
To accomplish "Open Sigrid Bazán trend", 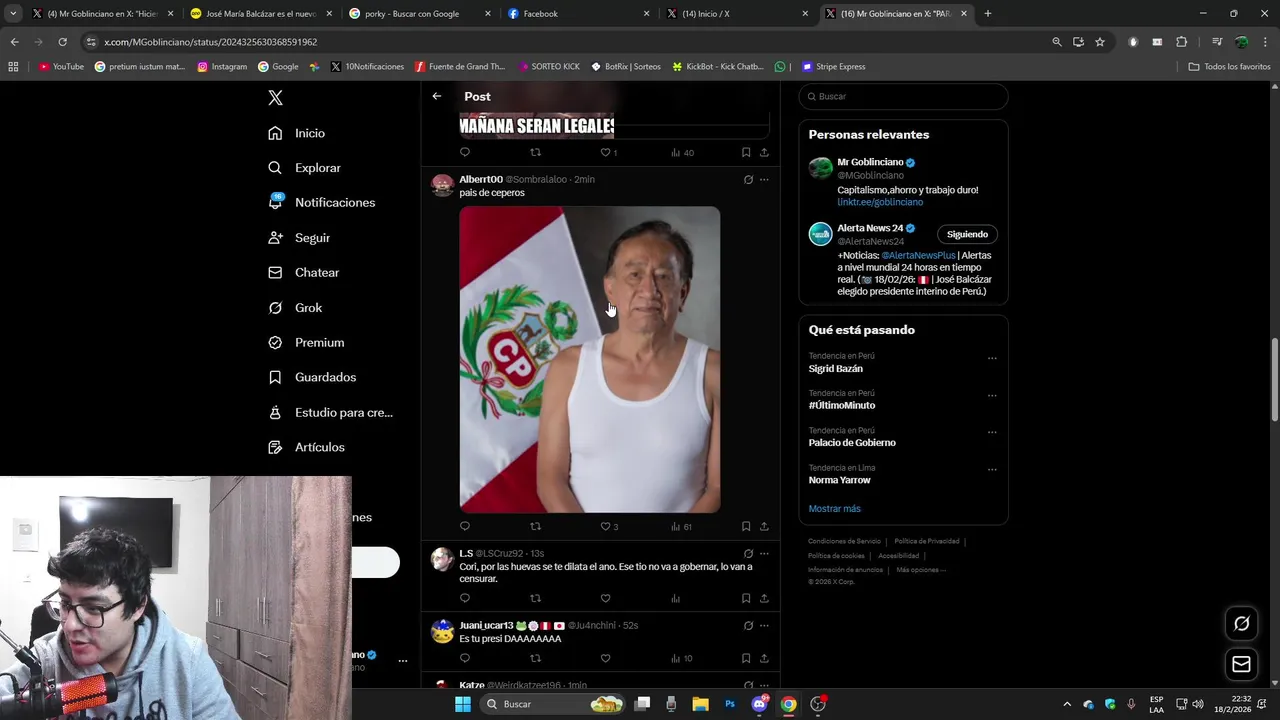I will 836,369.
